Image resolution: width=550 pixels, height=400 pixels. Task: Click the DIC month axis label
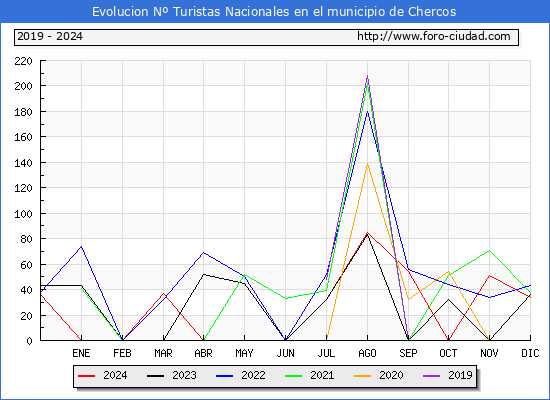530,353
